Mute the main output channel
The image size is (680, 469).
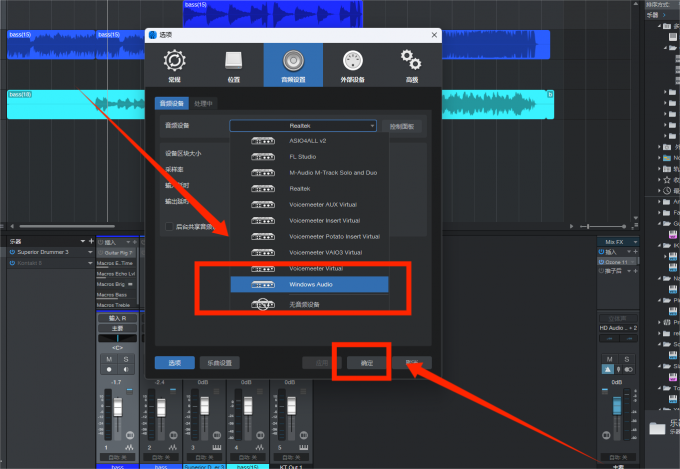pos(609,359)
